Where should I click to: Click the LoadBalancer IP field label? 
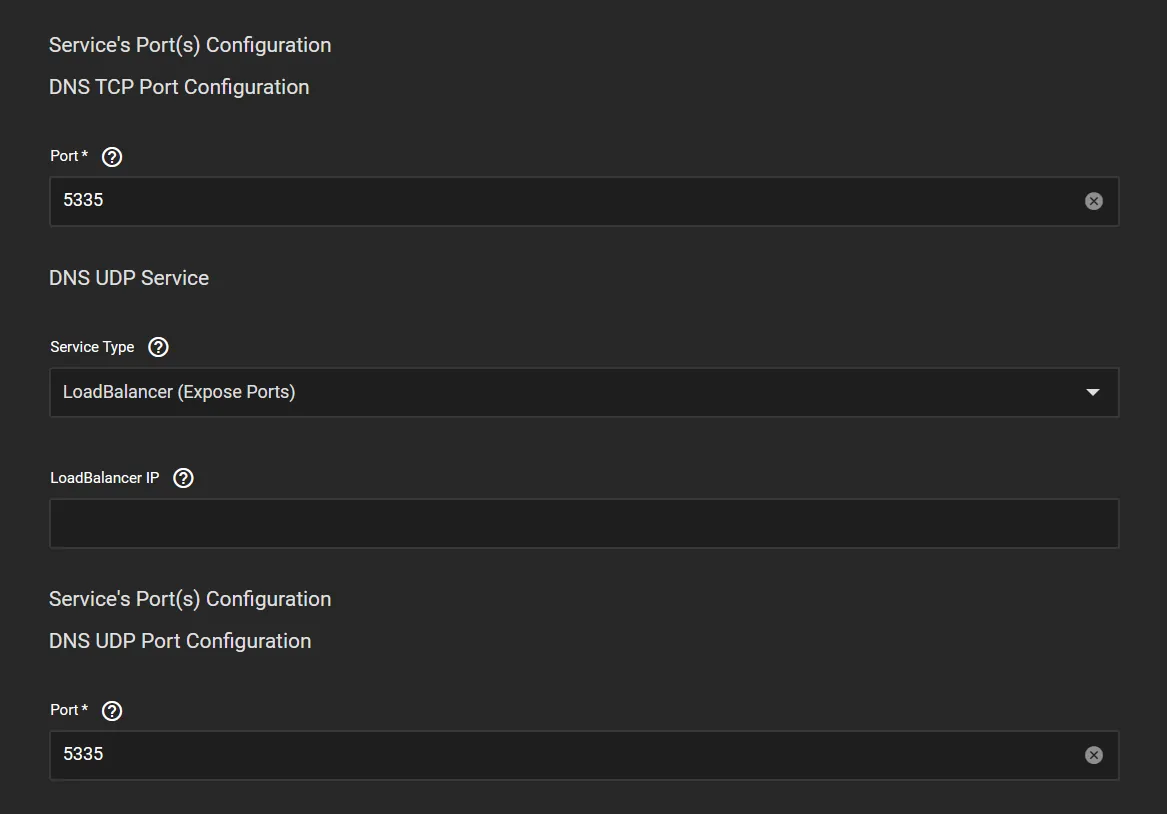click(x=105, y=478)
